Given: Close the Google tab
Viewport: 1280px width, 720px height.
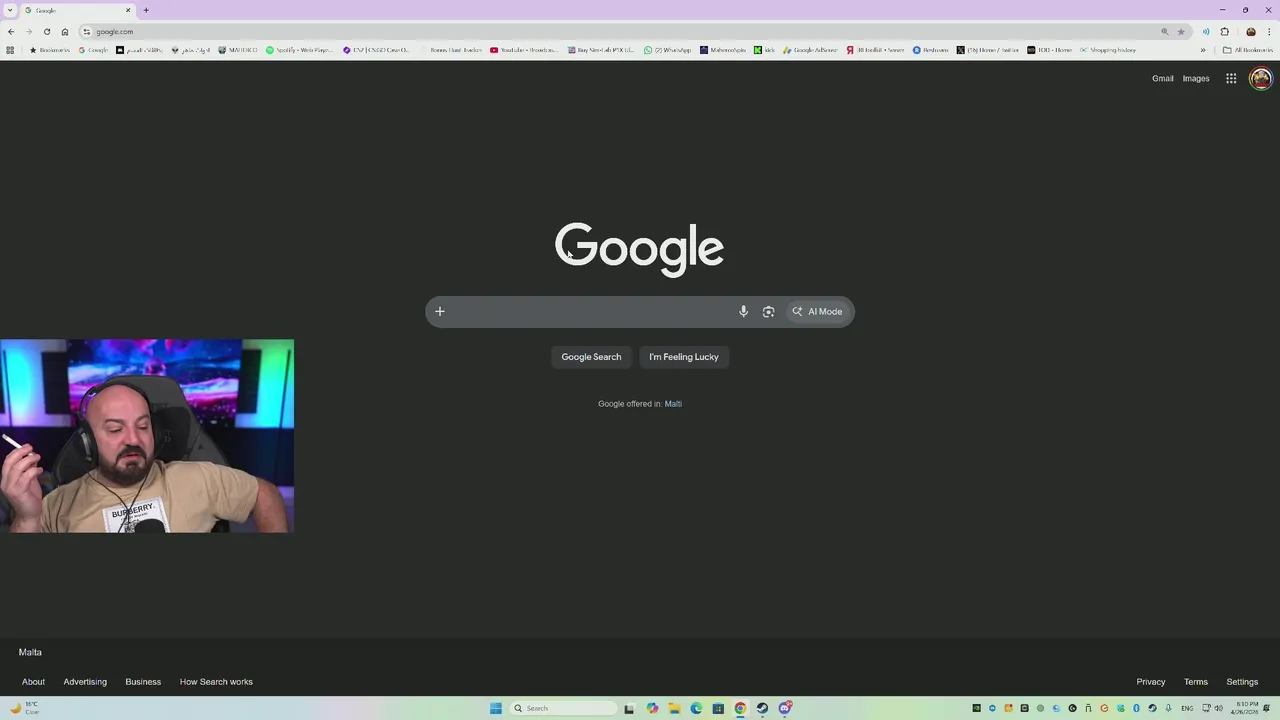Looking at the screenshot, I should 128,10.
